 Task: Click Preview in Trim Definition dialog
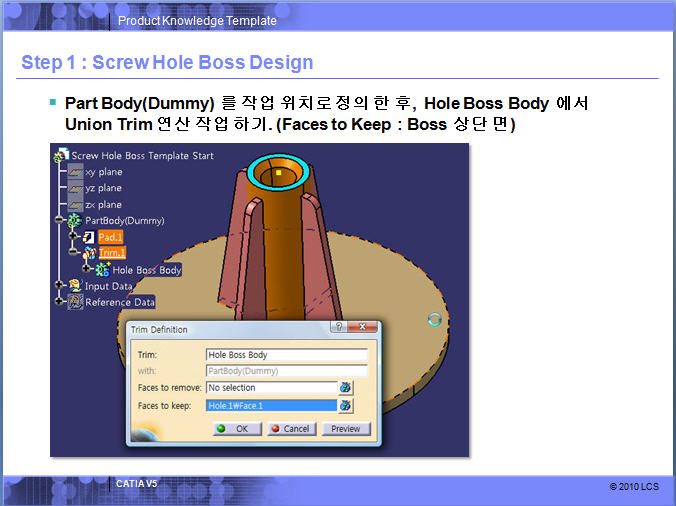346,429
